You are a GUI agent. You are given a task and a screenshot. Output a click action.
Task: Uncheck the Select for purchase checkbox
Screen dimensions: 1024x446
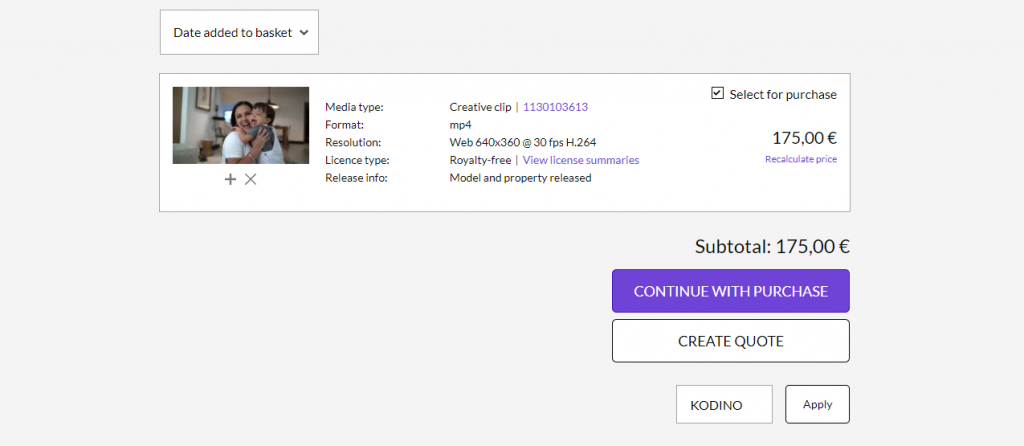click(717, 93)
